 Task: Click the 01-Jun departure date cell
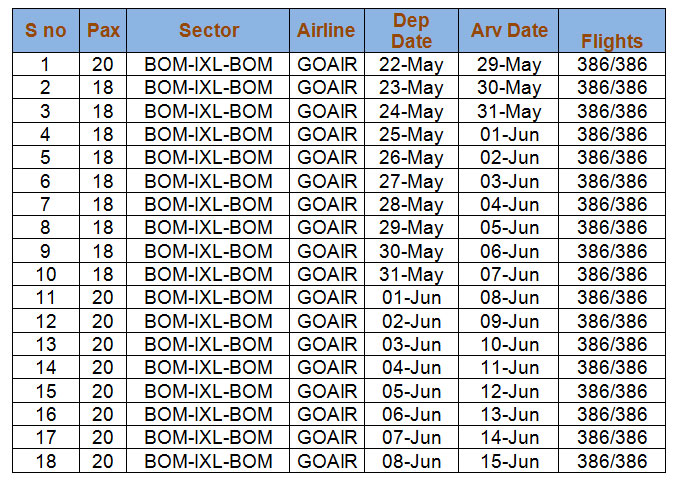point(411,297)
